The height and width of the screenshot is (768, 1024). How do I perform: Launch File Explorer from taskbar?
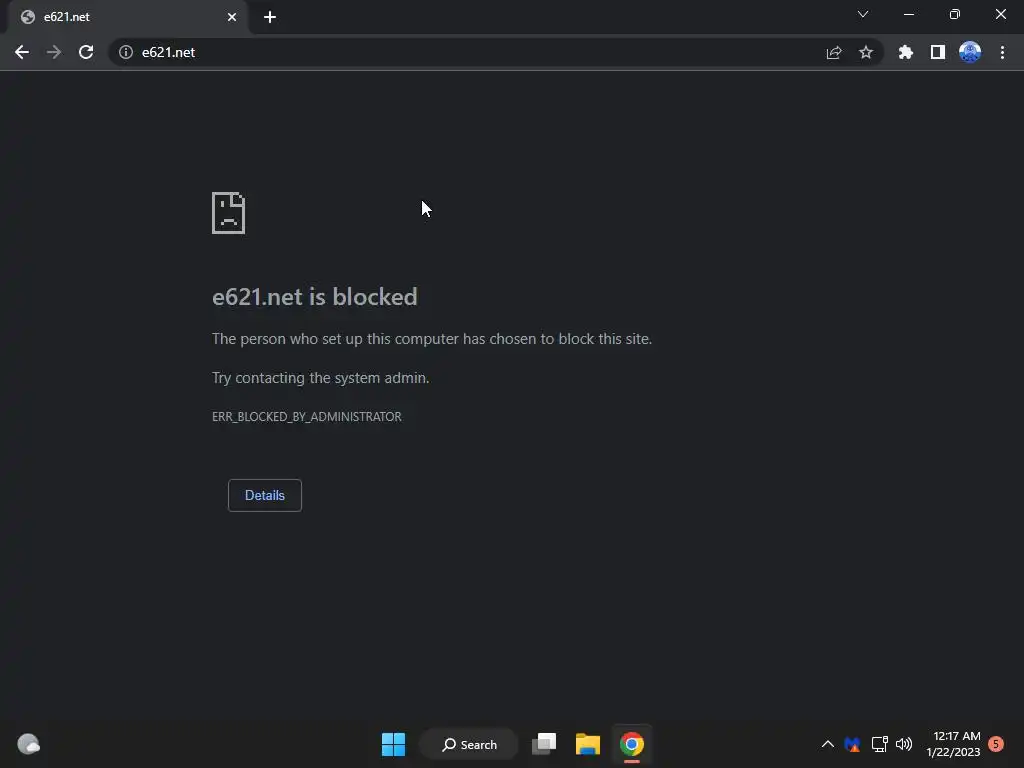pyautogui.click(x=588, y=744)
